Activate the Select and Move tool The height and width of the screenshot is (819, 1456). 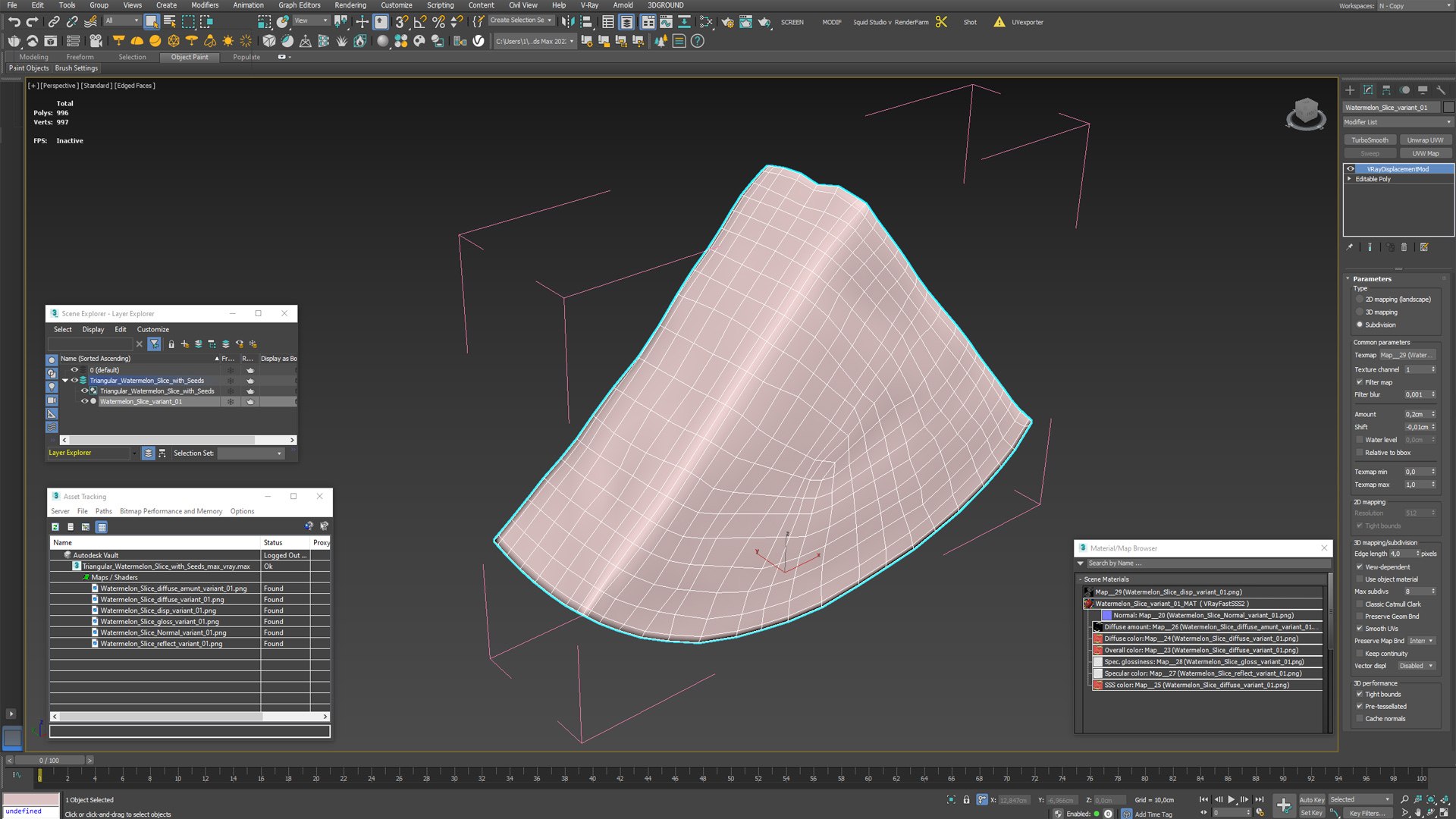tap(362, 22)
